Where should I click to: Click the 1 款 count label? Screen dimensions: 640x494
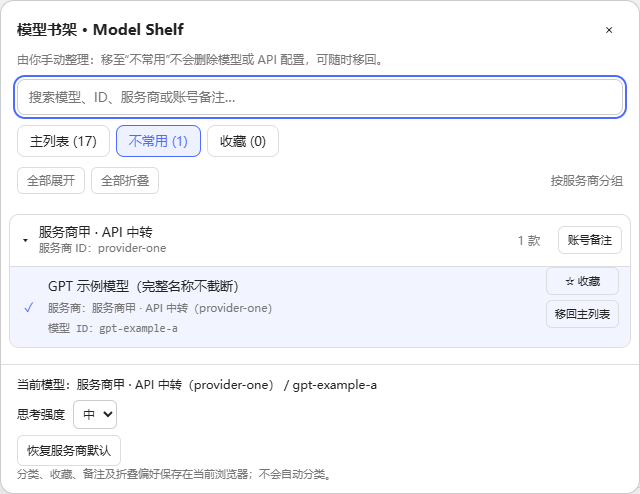point(529,240)
